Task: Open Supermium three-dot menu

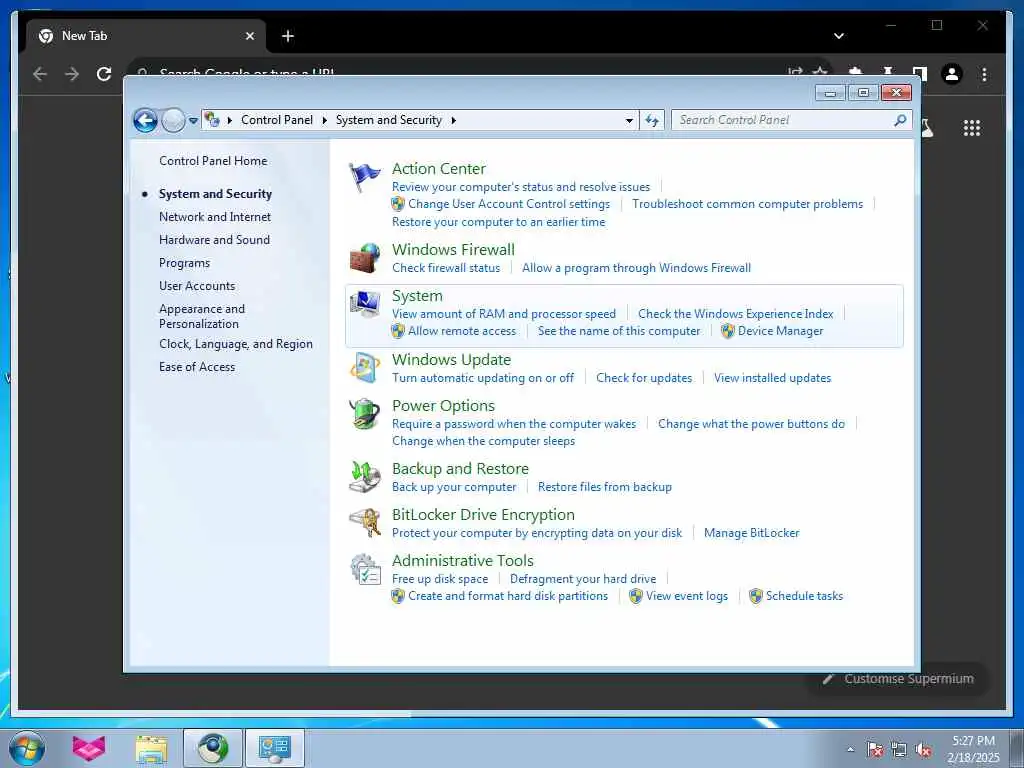Action: 984,74
